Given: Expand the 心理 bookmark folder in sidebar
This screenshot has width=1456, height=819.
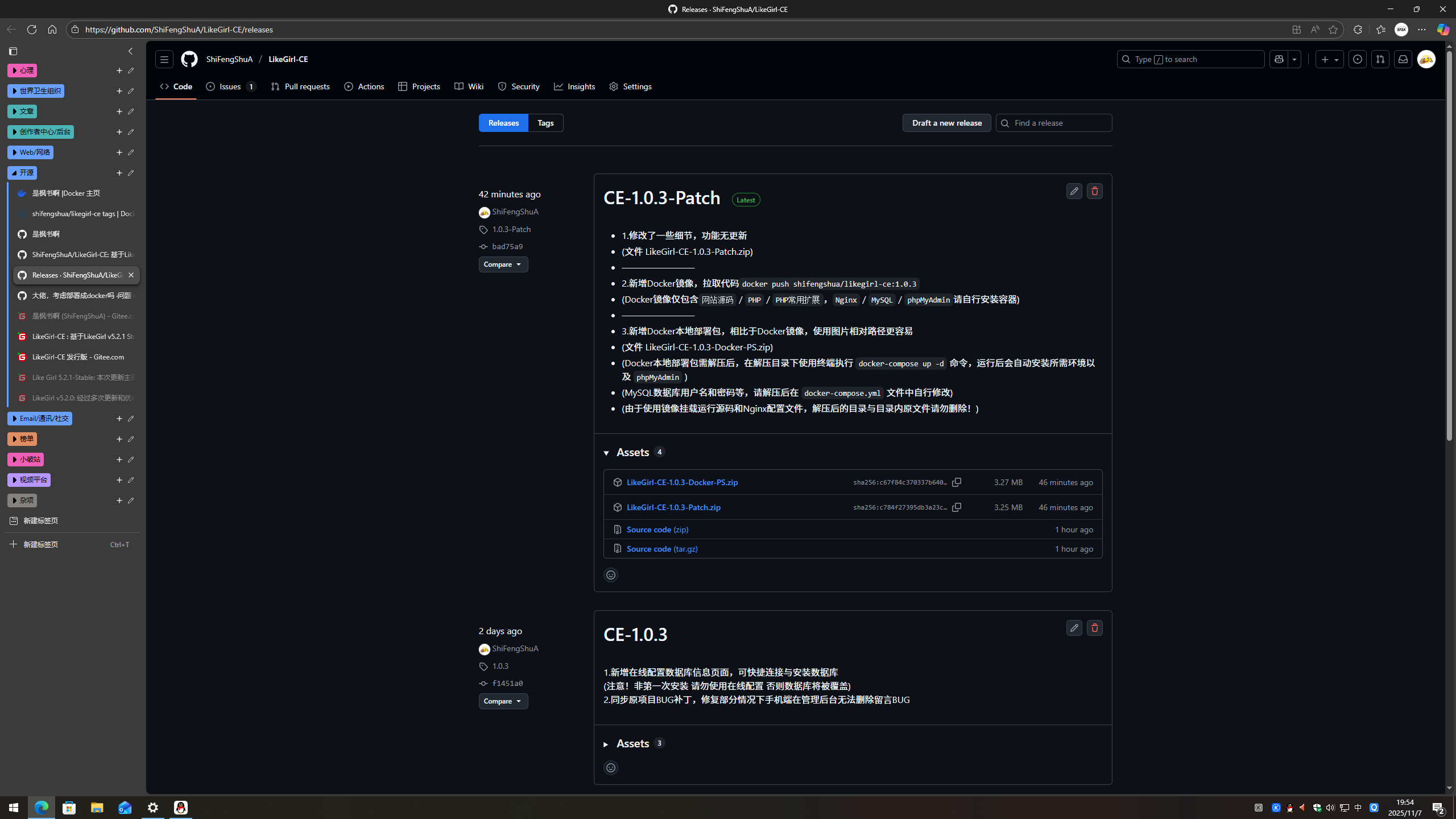Looking at the screenshot, I should (22, 71).
